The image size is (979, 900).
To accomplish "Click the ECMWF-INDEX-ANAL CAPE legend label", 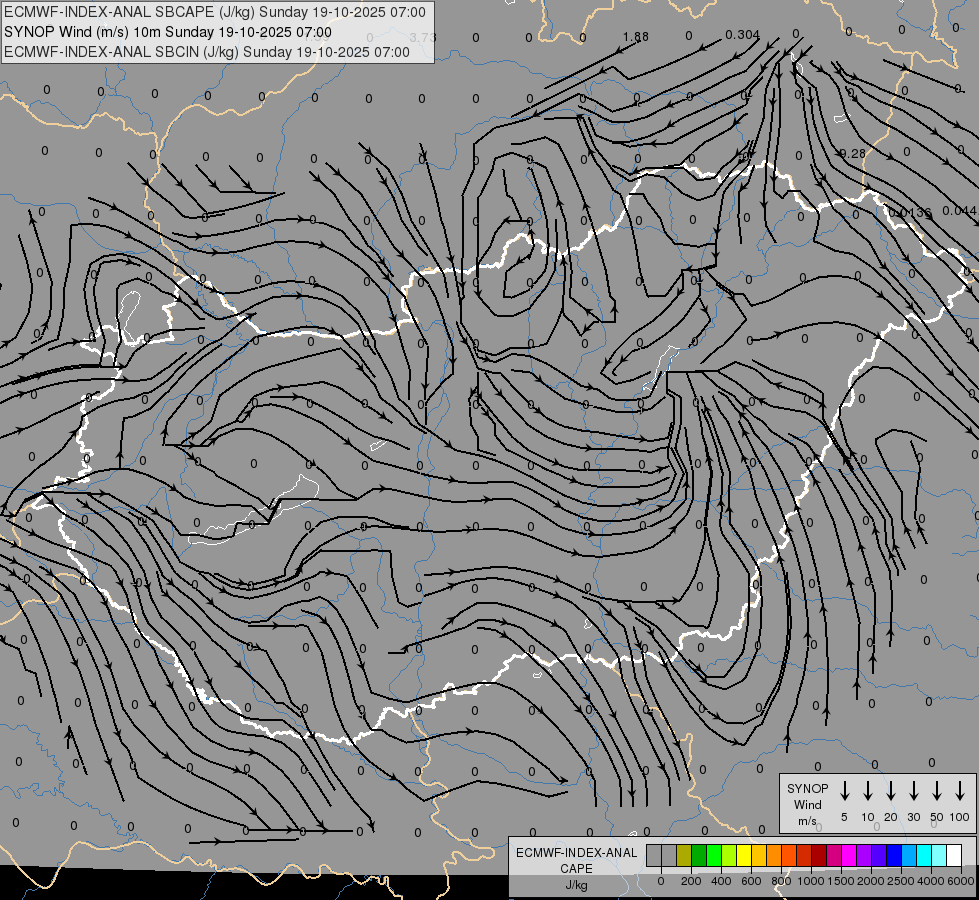I will [x=576, y=860].
